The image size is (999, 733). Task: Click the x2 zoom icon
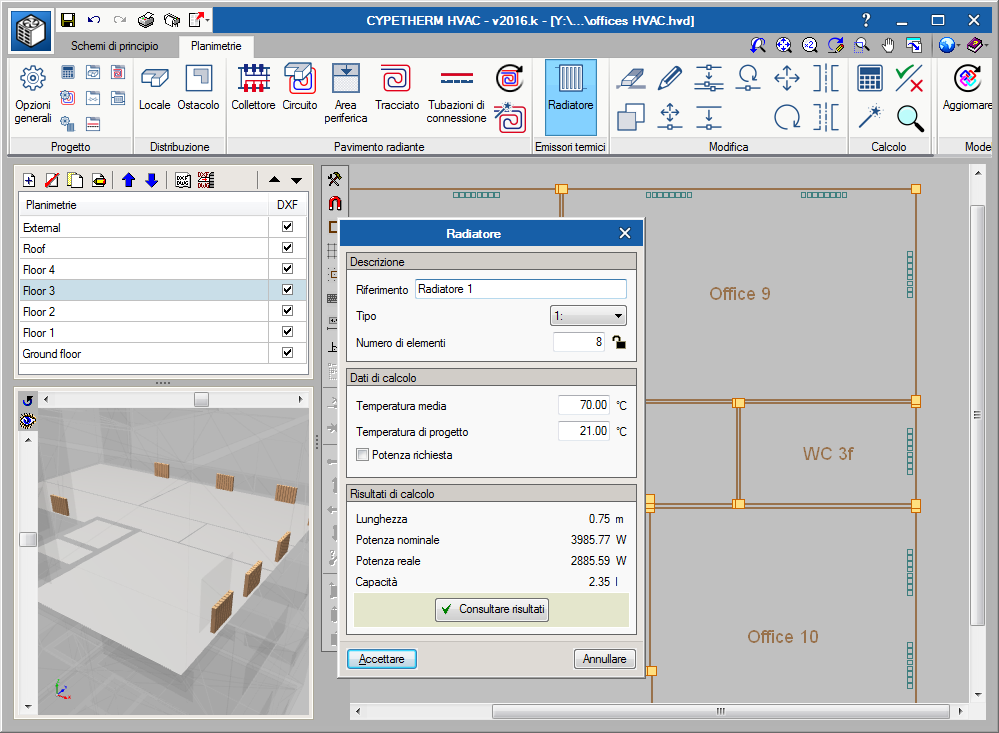[809, 45]
